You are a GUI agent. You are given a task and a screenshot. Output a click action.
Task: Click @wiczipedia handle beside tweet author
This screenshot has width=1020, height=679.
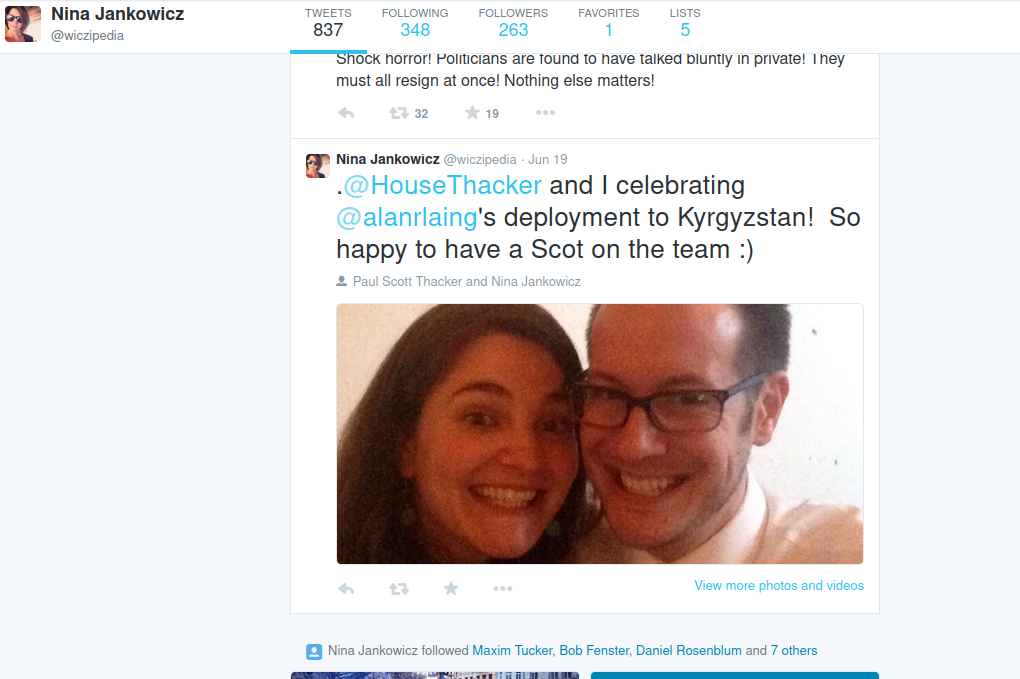point(480,159)
